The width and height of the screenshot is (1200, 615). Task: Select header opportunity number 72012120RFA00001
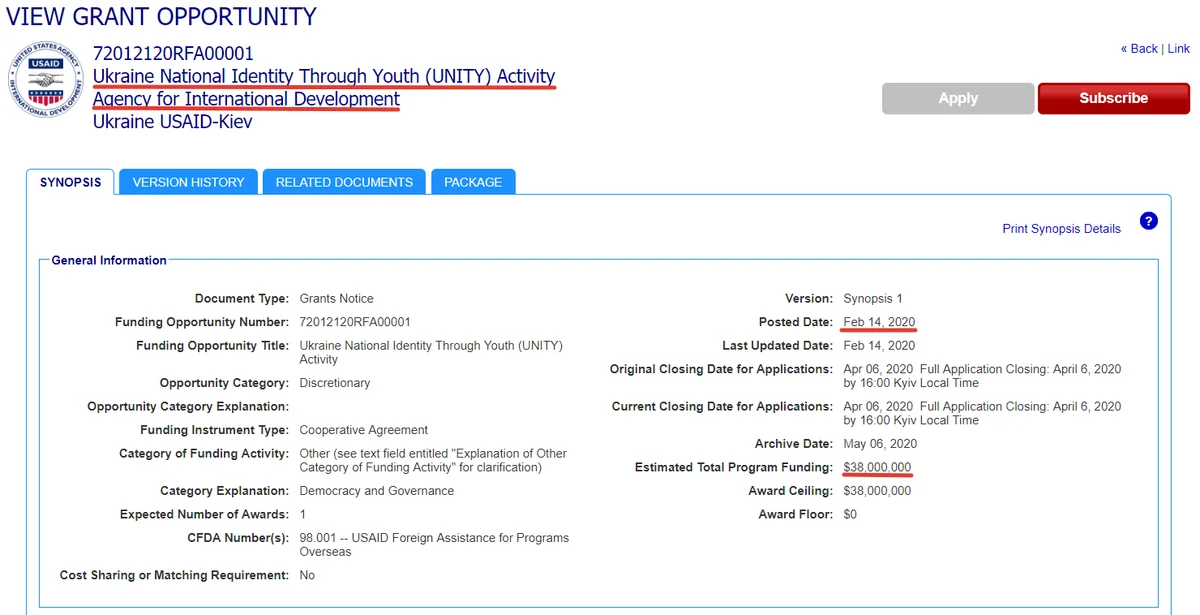[173, 54]
